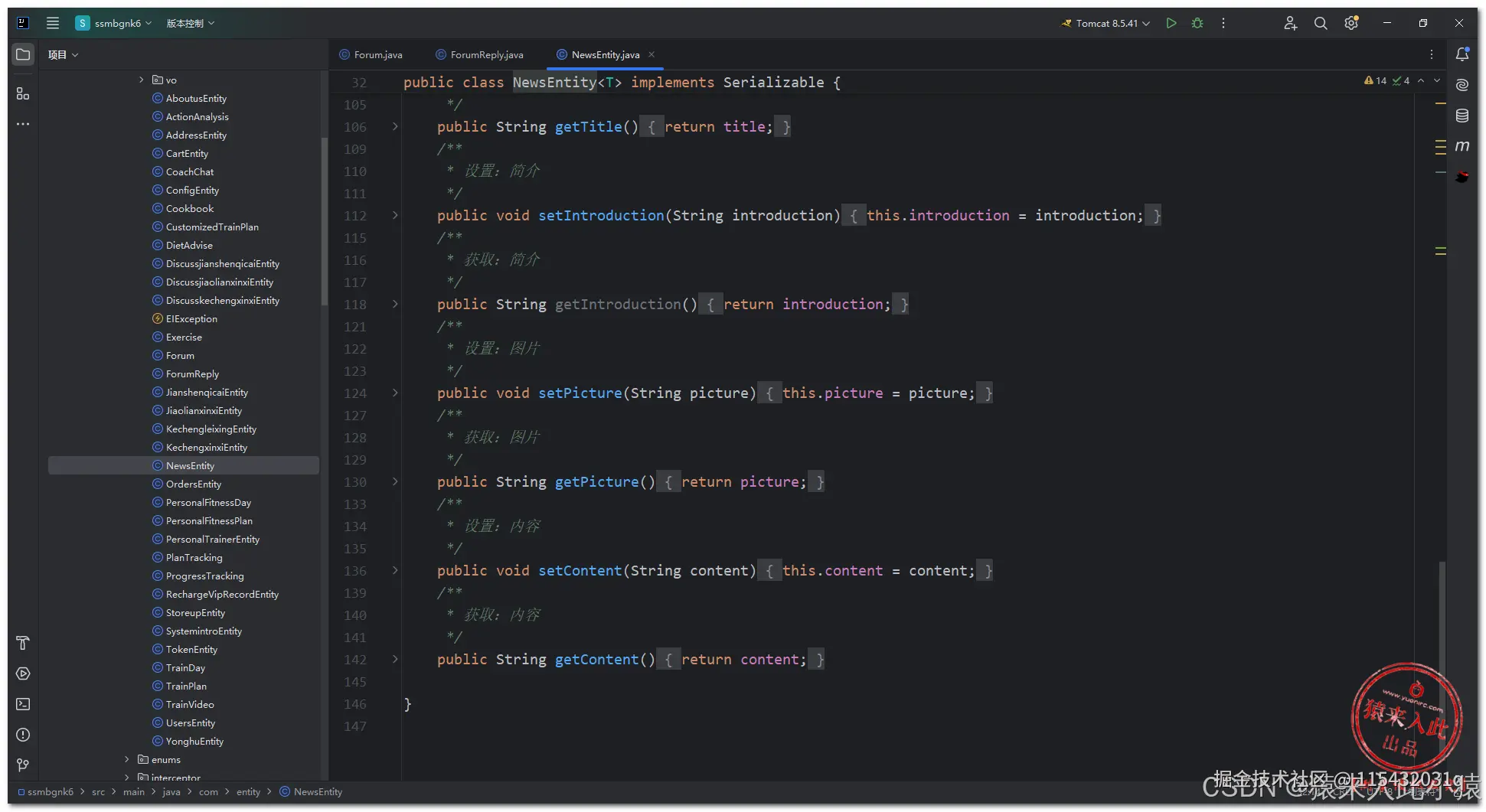
Task: Open the Project tool window folder icon
Action: (x=23, y=54)
